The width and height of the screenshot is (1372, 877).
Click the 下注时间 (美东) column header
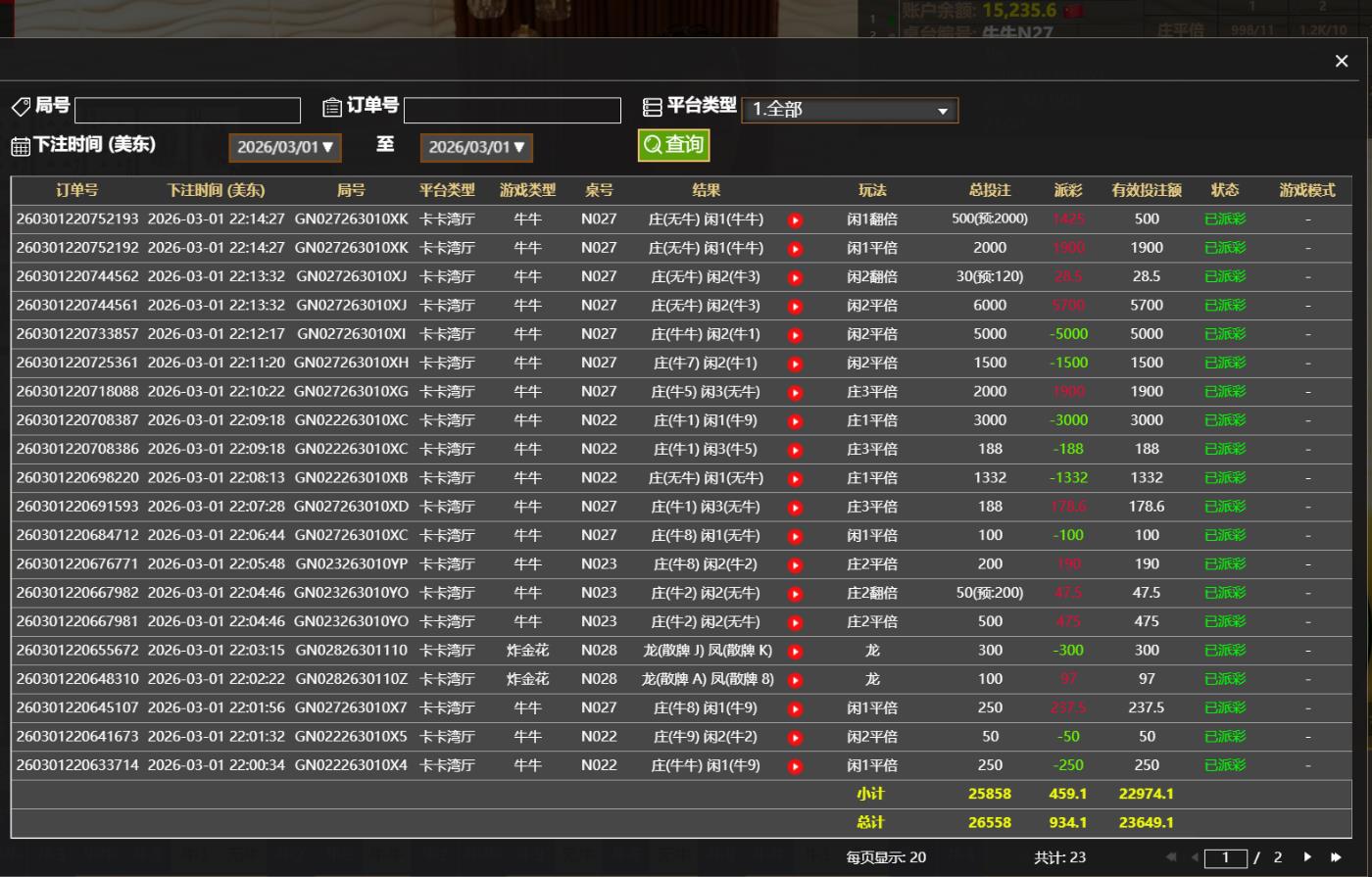pos(216,190)
